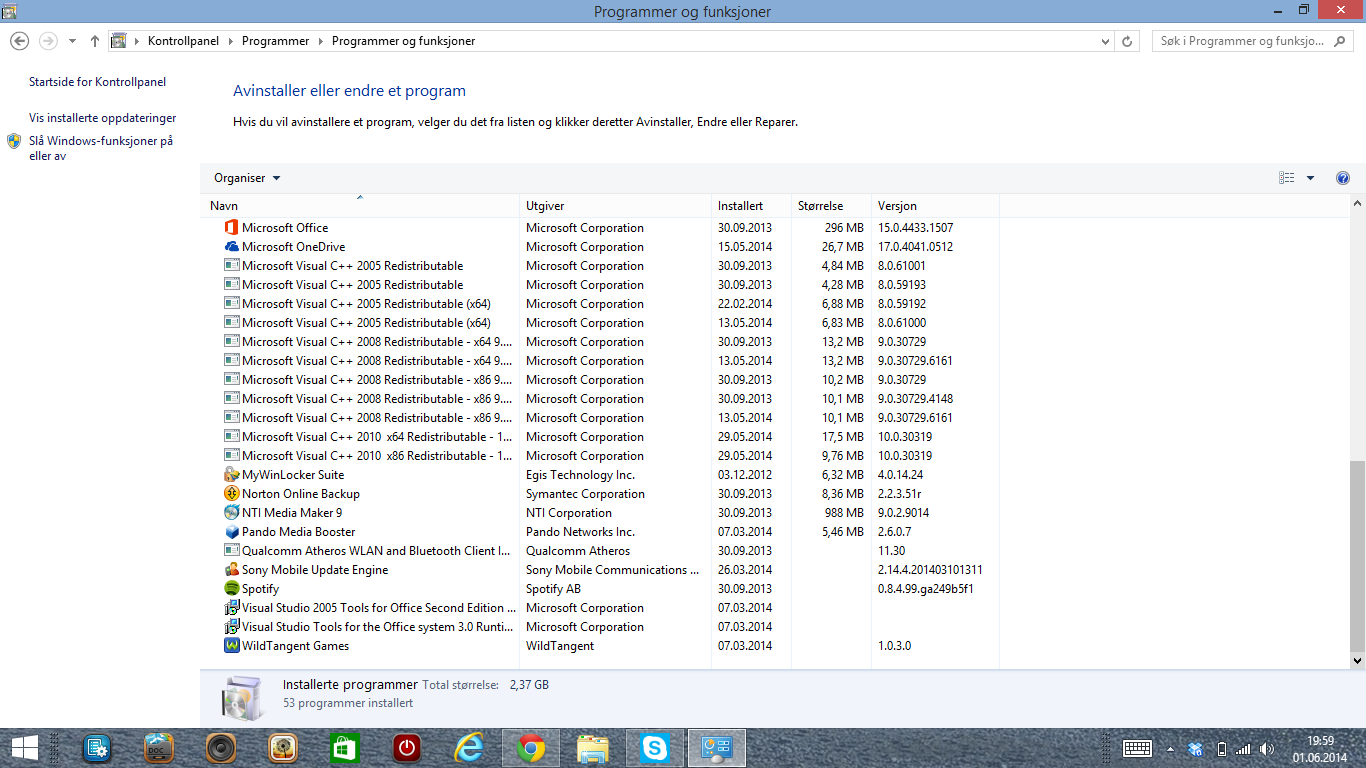Open Google Chrome from the taskbar
1366x768 pixels.
(x=531, y=748)
